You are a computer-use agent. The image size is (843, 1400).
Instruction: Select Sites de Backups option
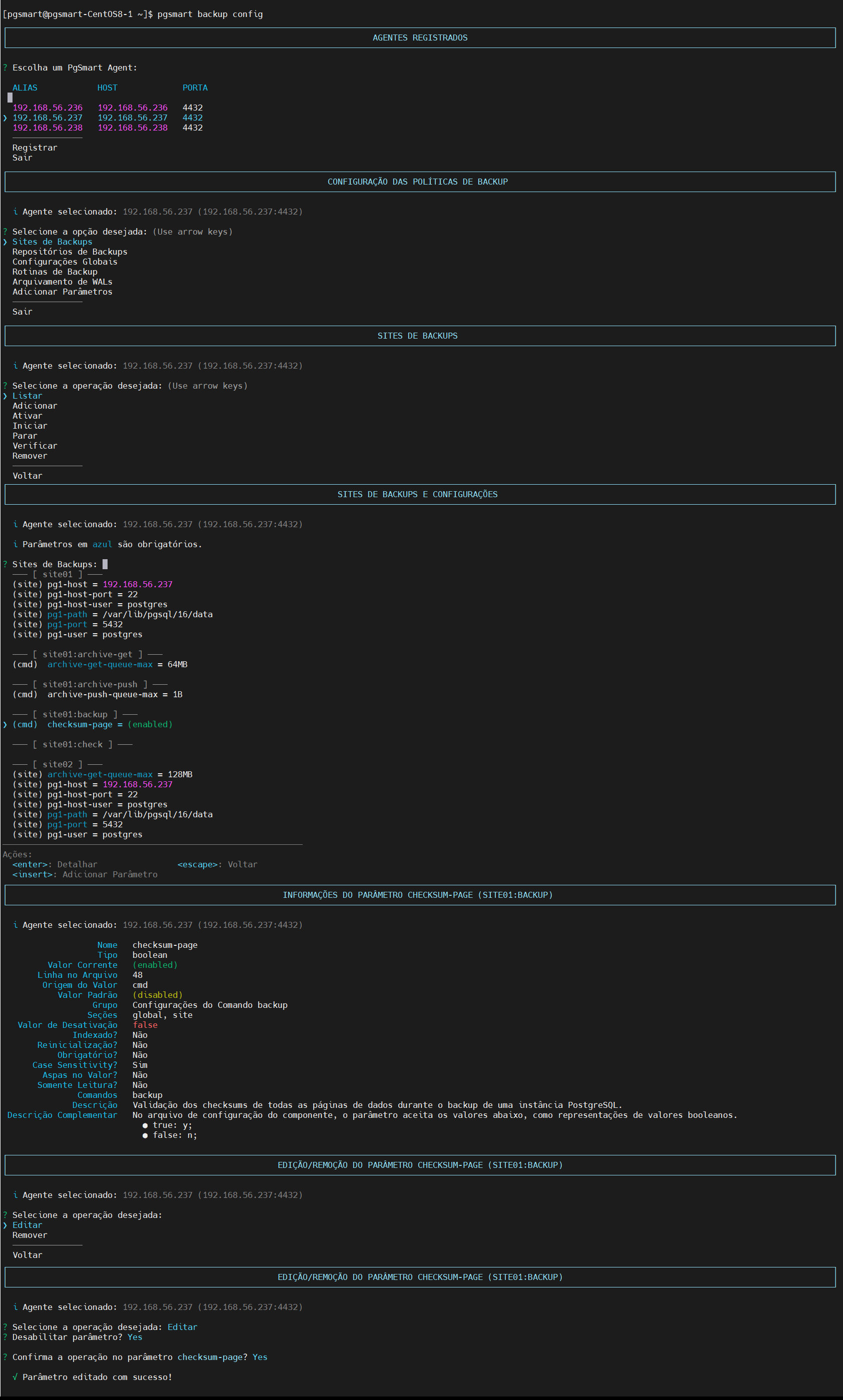[x=52, y=242]
